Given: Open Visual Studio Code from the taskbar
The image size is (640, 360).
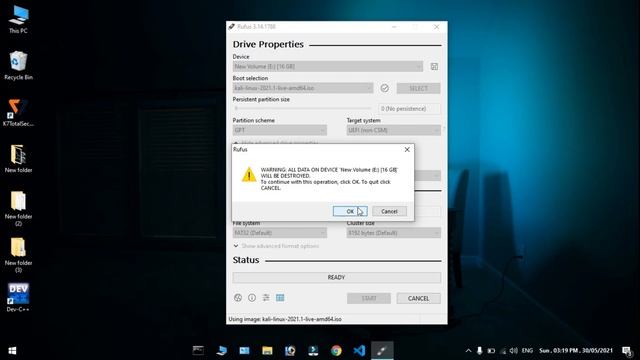Looking at the screenshot, I should 359,351.
